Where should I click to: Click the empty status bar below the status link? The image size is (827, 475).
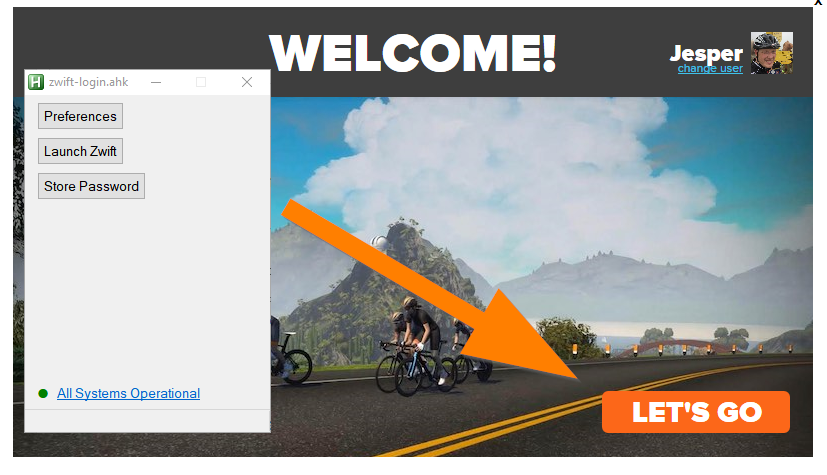click(147, 421)
